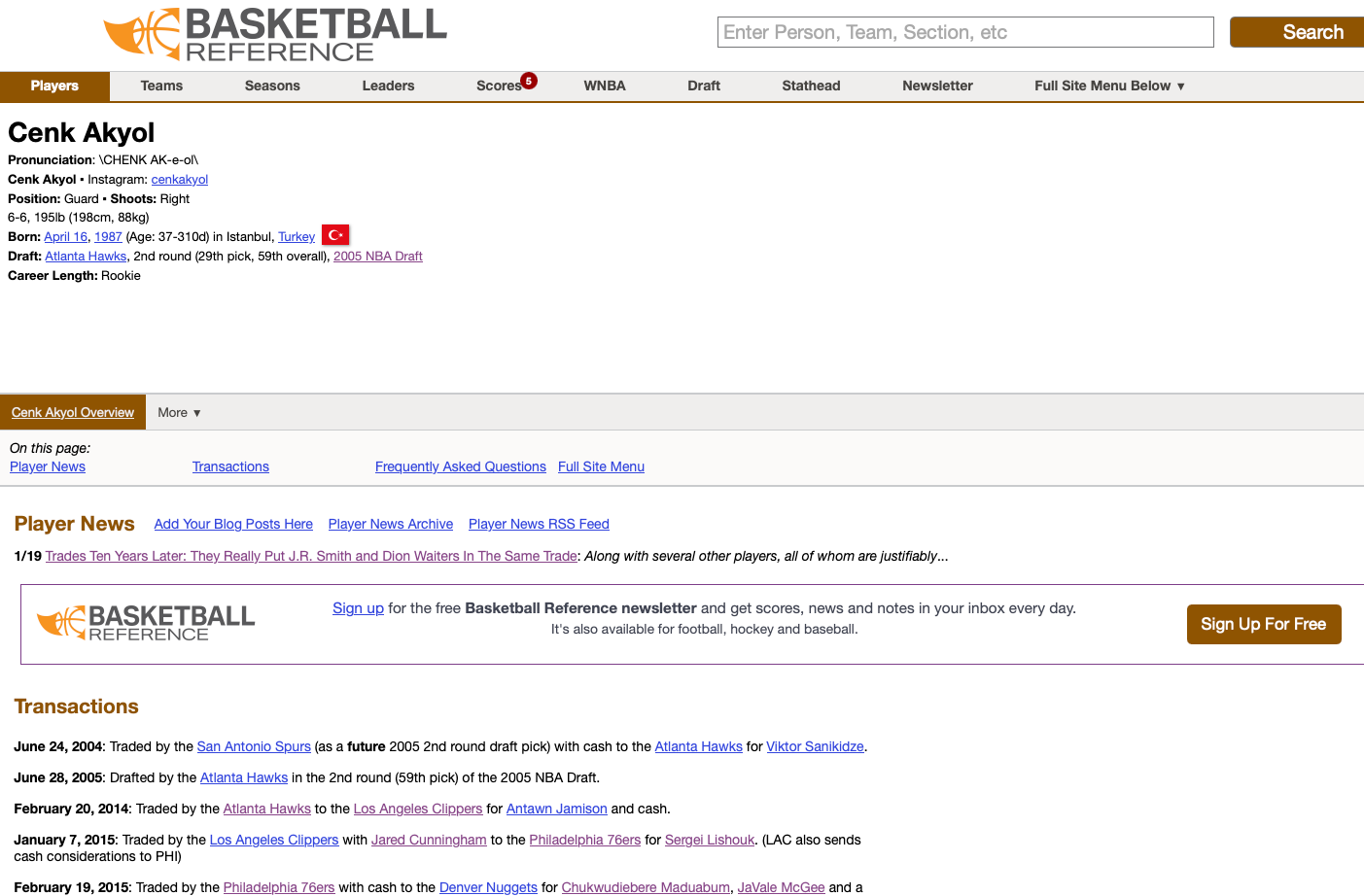Viewport: 1364px width, 896px height.
Task: Click the Transactions section heading
Action: click(x=77, y=706)
